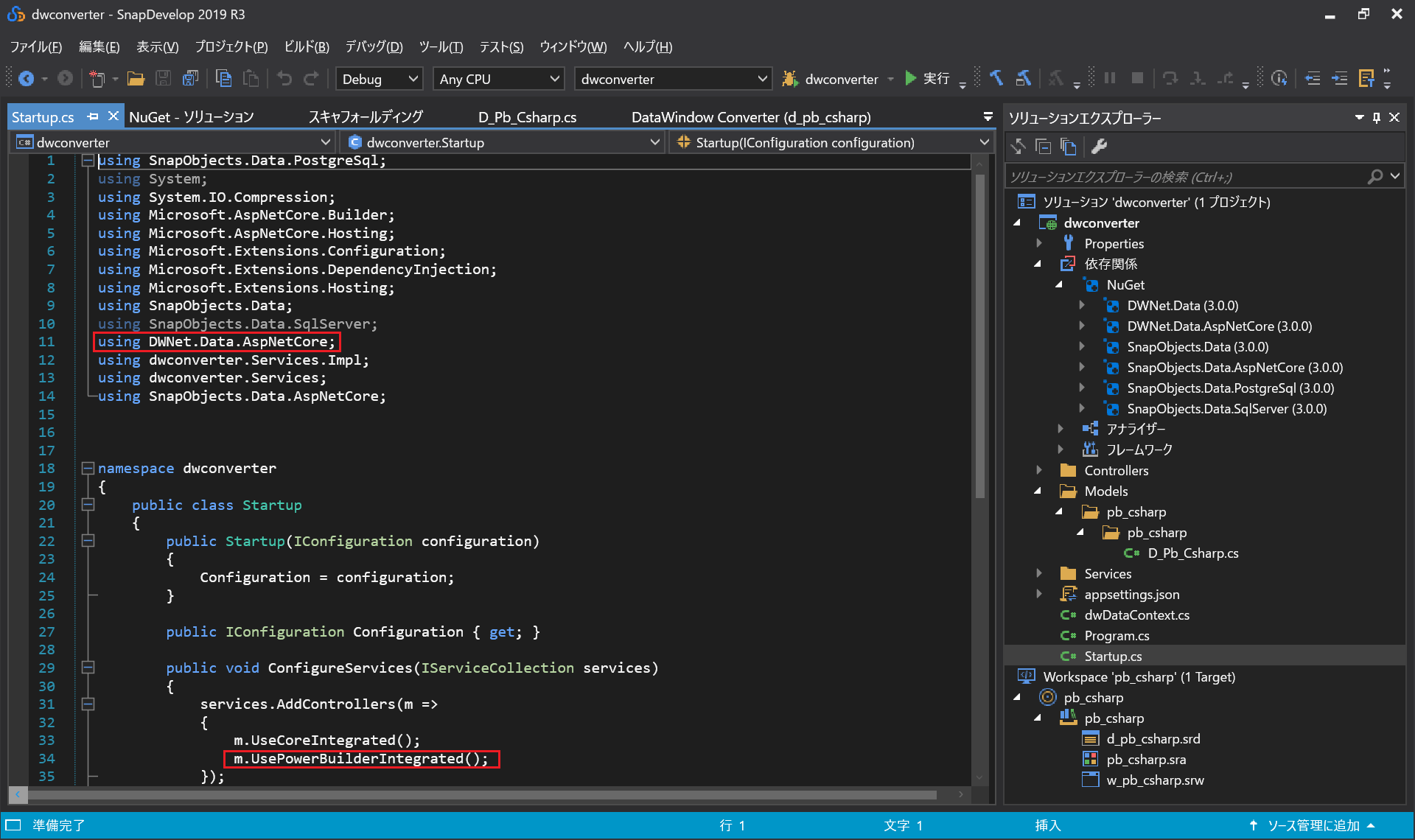Viewport: 1415px width, 840px height.
Task: Click the Show All Files icon
Action: [1068, 147]
